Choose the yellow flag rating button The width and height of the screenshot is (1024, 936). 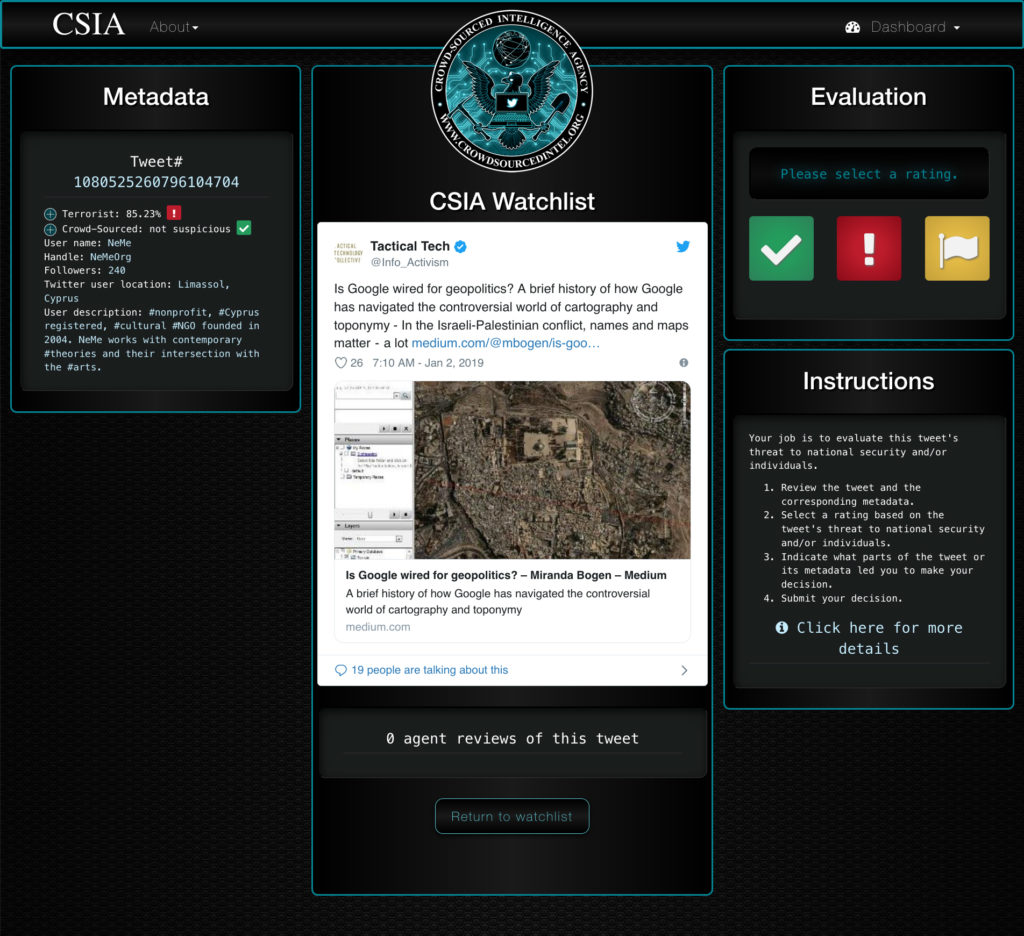click(x=956, y=248)
